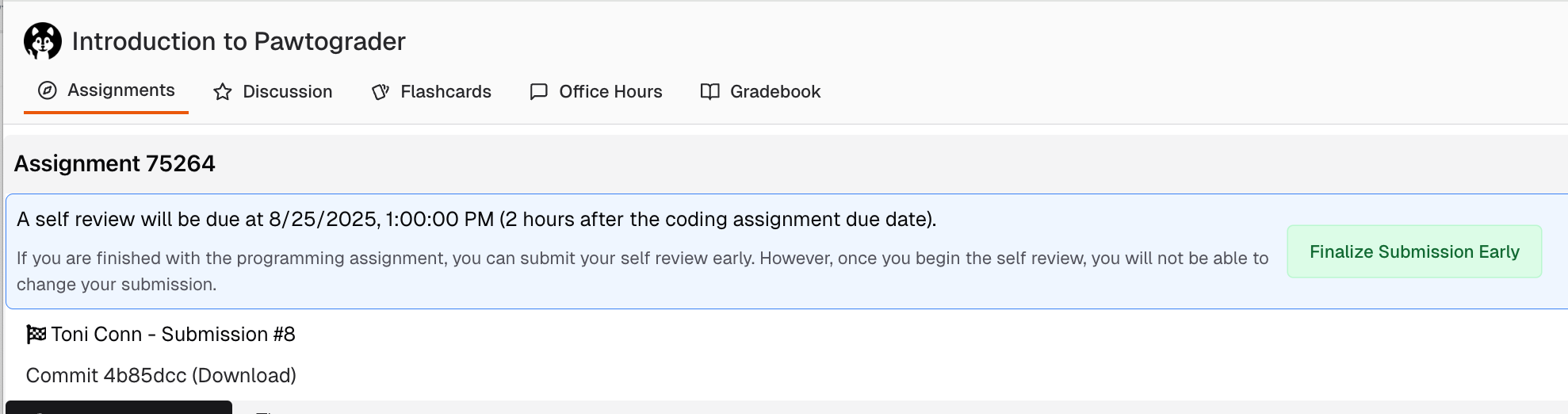Click the dark selected tab below the commit
The width and height of the screenshot is (1568, 414).
[x=119, y=408]
